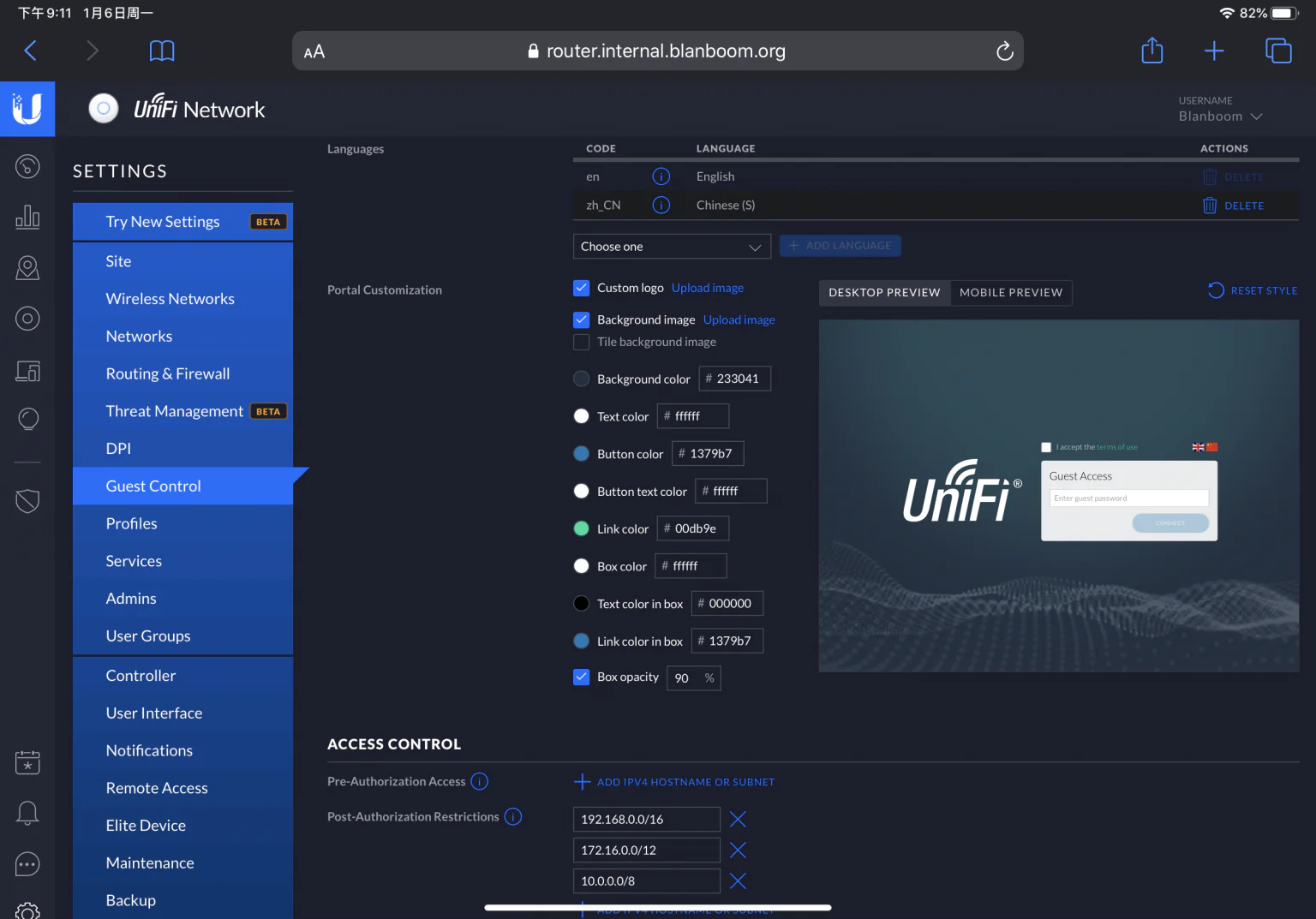Disable Box opacity checkbox

click(582, 677)
